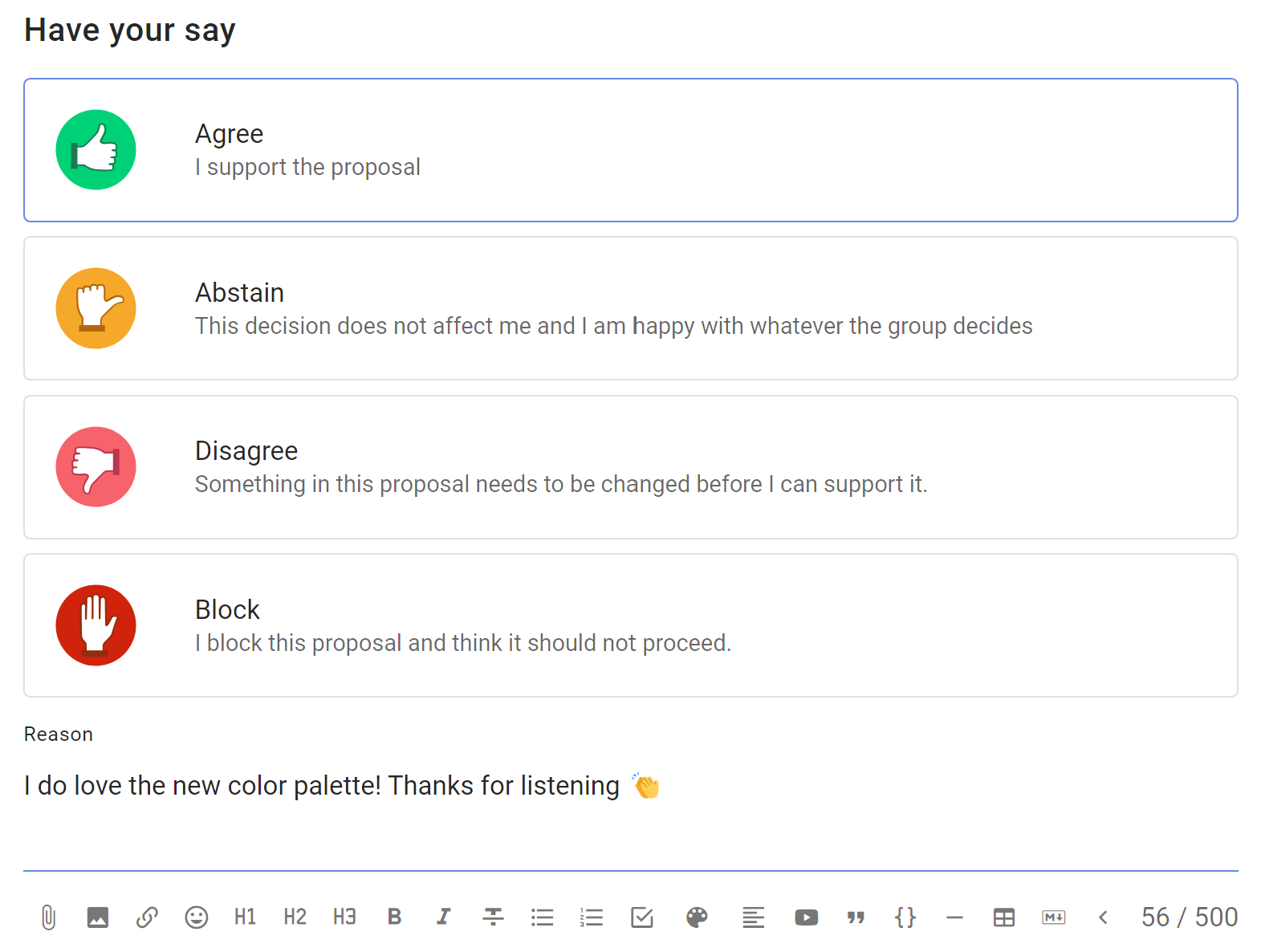Insert an image from the toolbar
The width and height of the screenshot is (1265, 952).
coord(98,917)
